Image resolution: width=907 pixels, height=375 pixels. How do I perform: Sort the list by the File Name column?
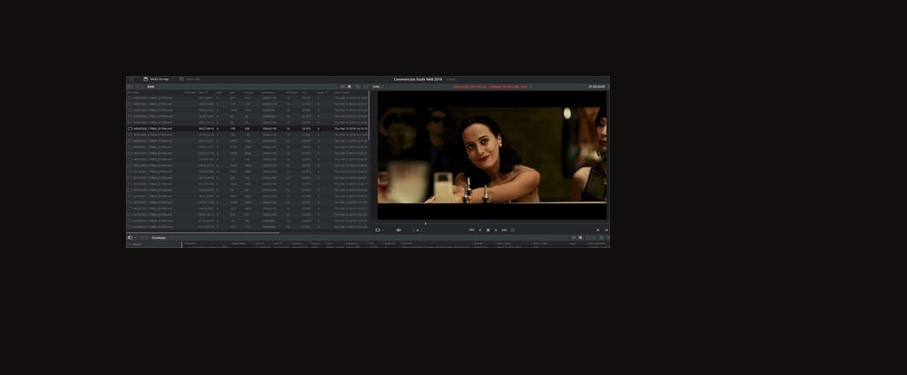coord(134,93)
